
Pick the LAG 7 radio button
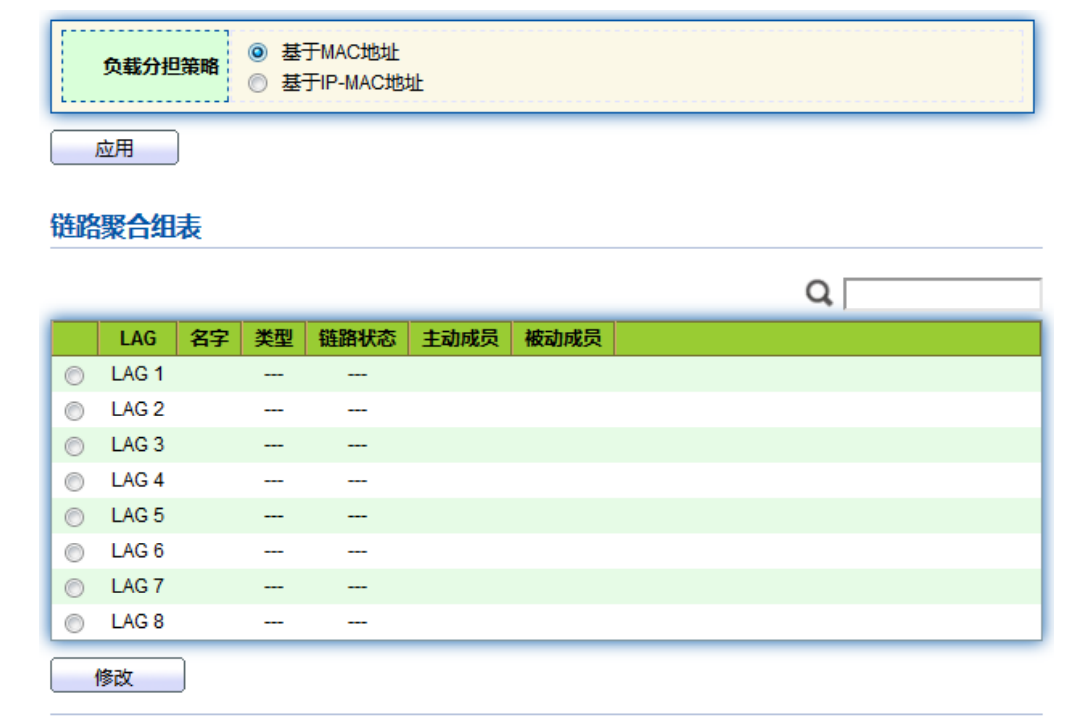tap(74, 588)
